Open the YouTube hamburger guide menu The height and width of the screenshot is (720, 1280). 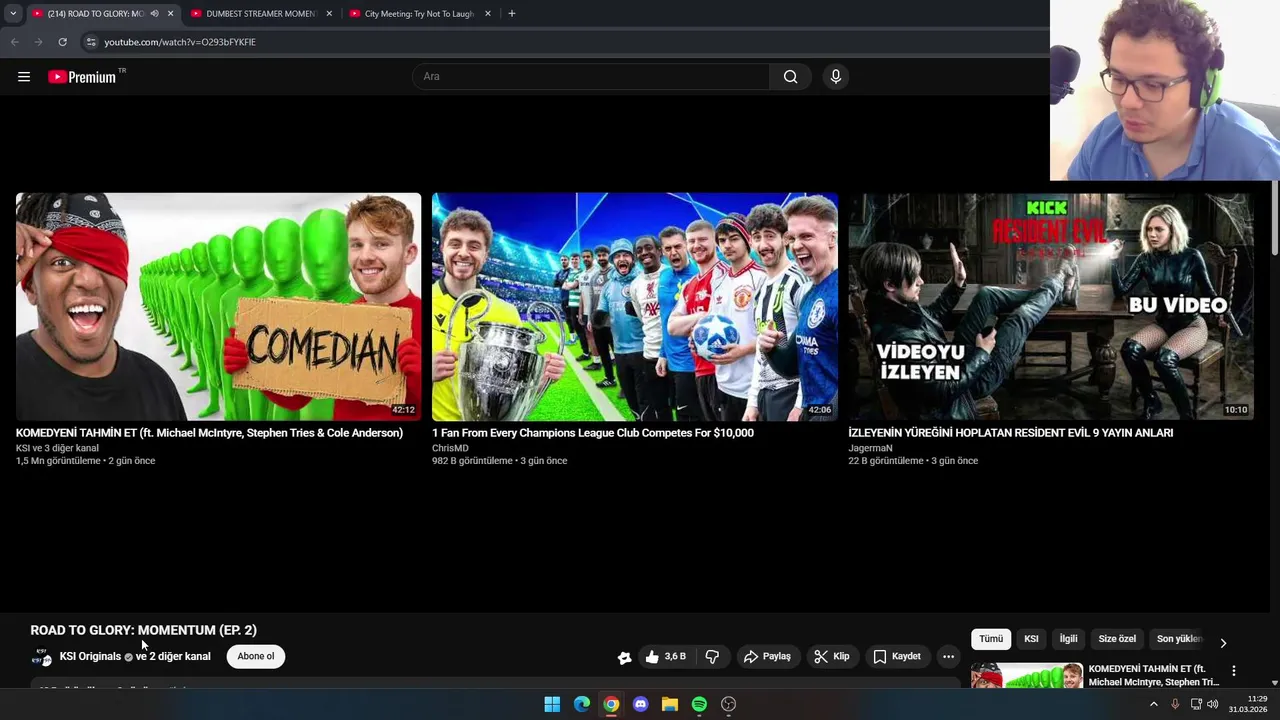pos(24,77)
